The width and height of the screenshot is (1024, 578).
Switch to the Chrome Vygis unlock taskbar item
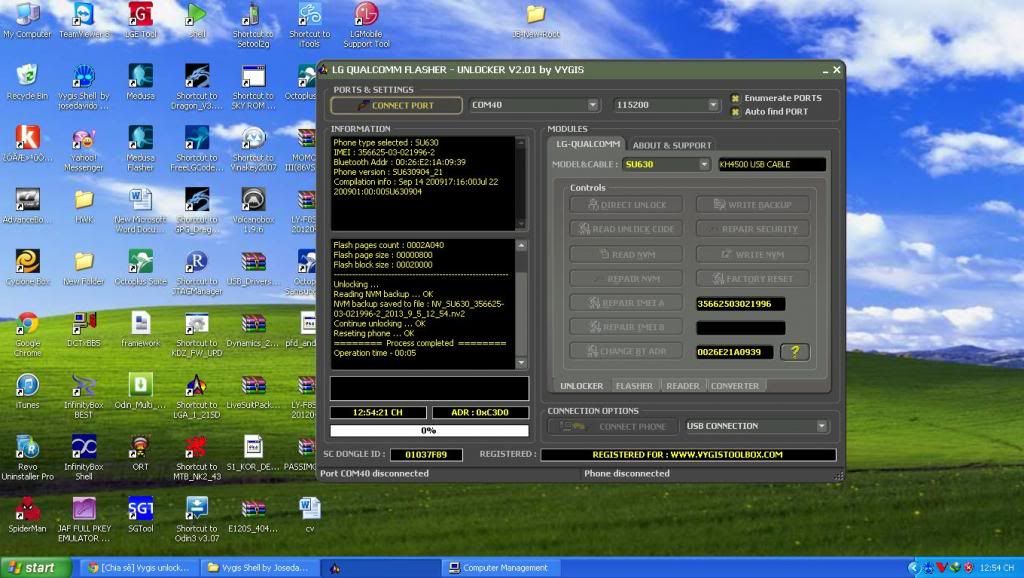[x=141, y=568]
